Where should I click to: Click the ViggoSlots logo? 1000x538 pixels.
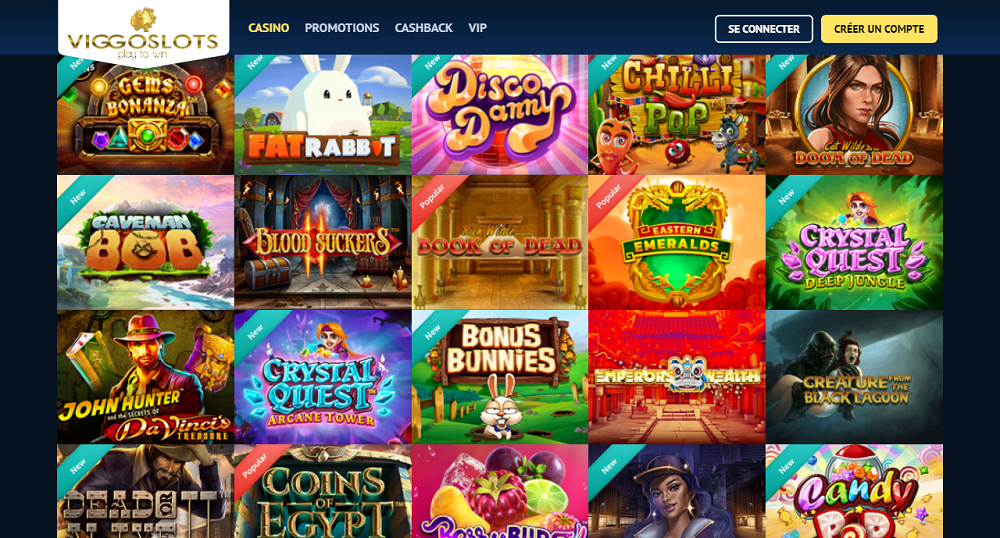[x=143, y=34]
